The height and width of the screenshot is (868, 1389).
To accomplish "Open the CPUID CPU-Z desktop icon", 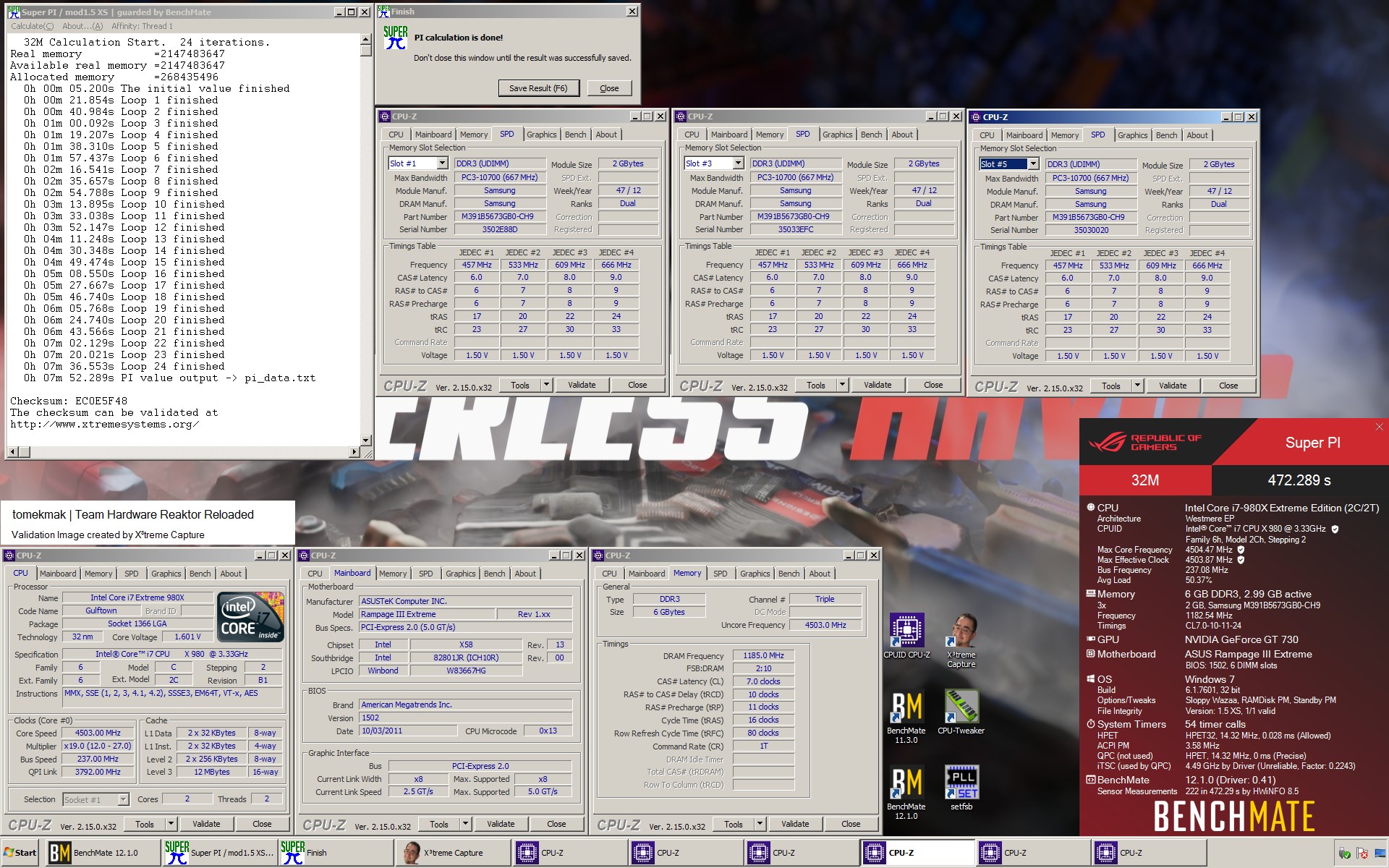I will (x=906, y=631).
